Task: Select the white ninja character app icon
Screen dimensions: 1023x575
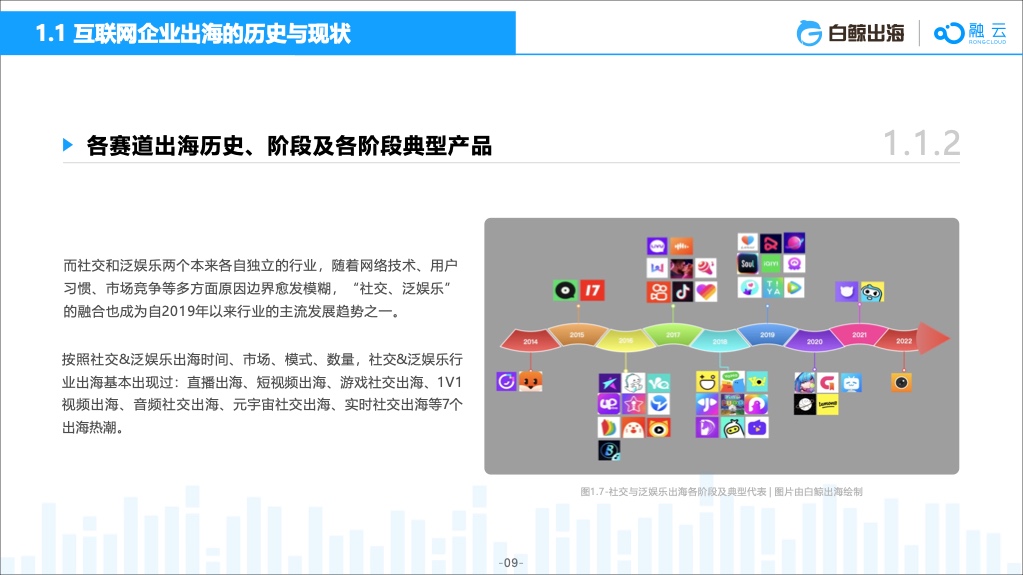Action: click(x=733, y=427)
